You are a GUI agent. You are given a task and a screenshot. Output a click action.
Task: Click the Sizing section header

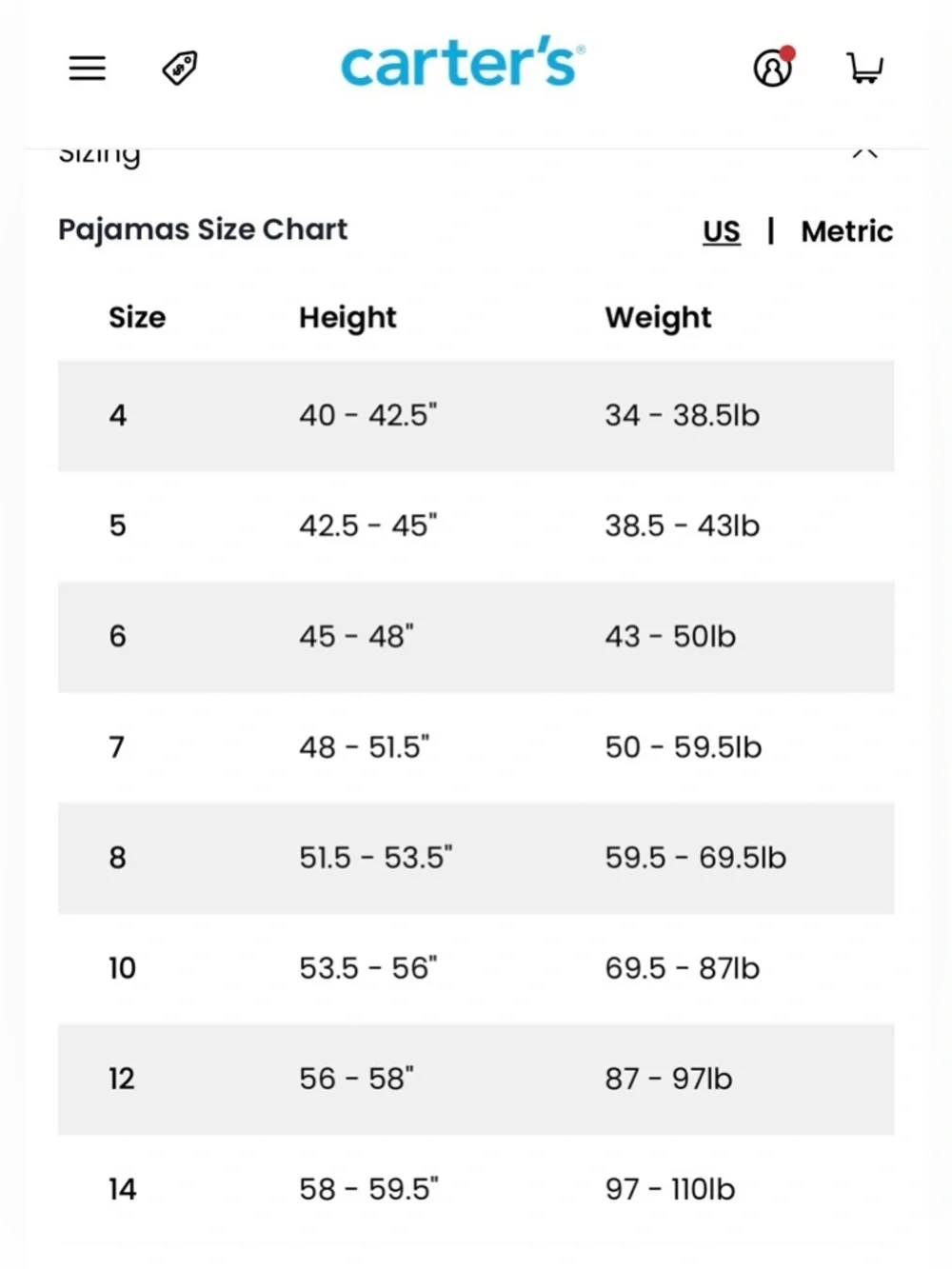[100, 154]
